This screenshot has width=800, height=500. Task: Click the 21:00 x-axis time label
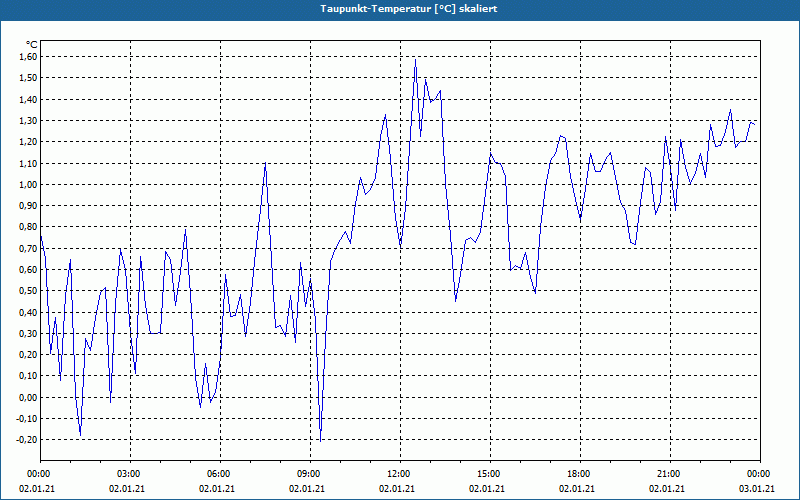point(670,474)
